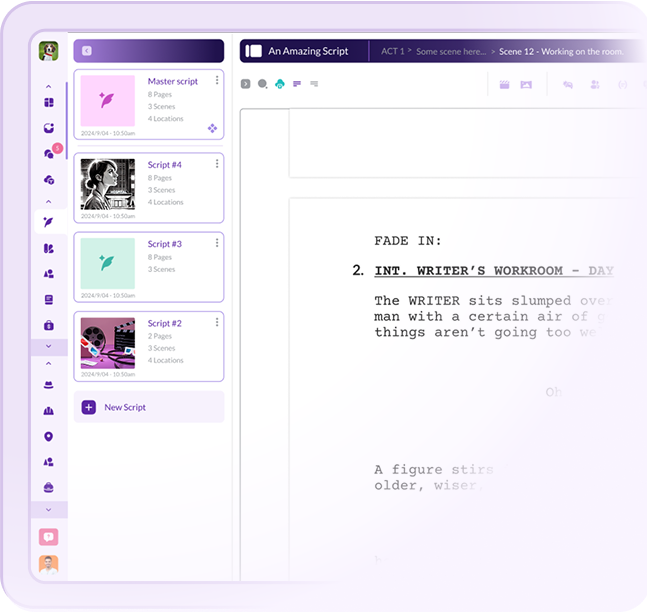
Task: Open the pink feedback icon near sidebar bottom
Action: (x=48, y=537)
